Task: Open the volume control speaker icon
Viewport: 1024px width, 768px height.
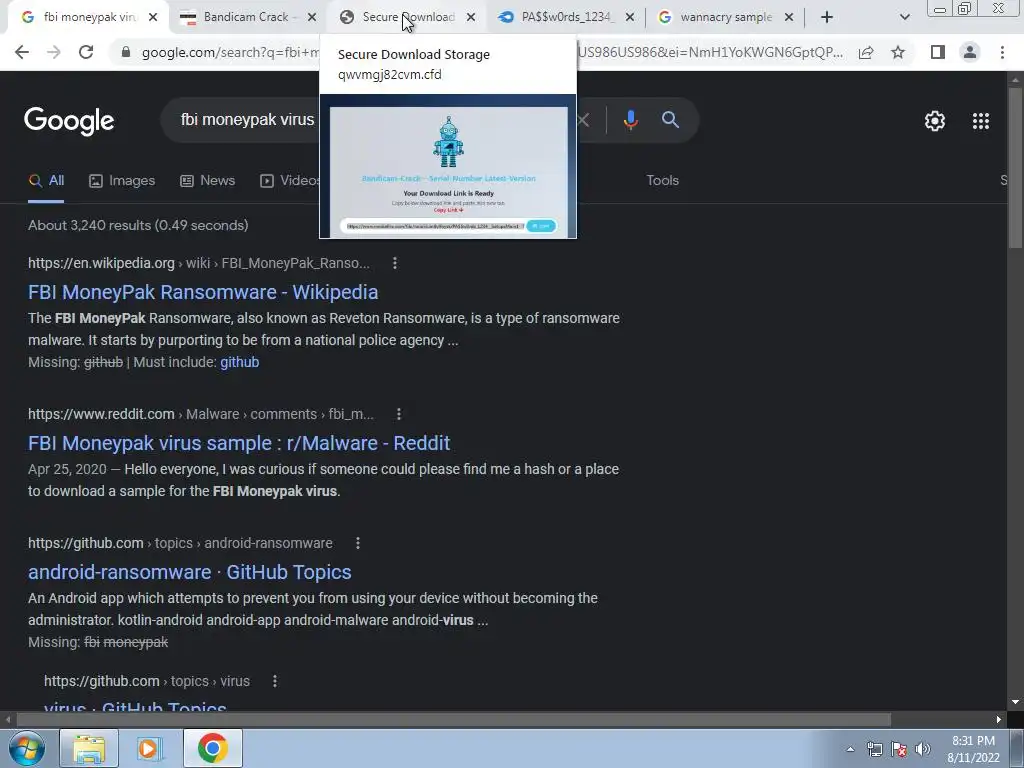Action: [923, 749]
